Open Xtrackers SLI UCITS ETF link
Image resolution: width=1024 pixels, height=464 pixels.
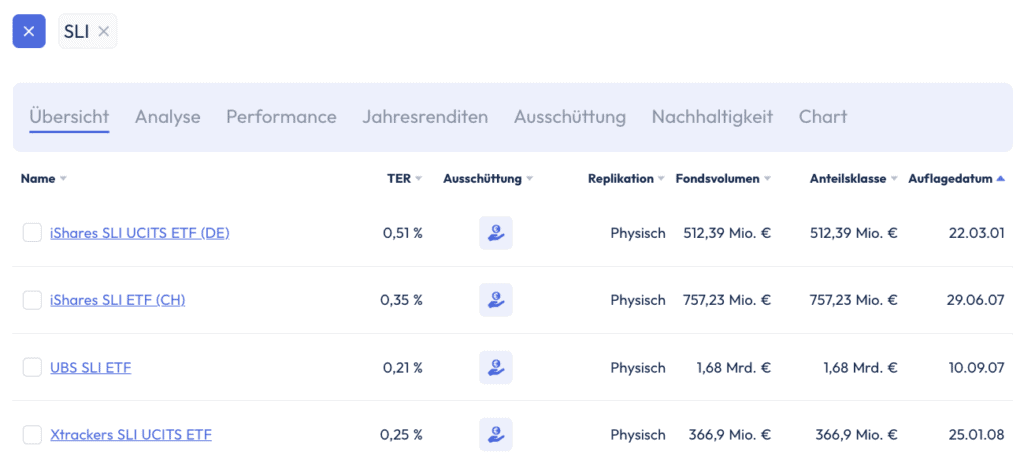pos(131,435)
